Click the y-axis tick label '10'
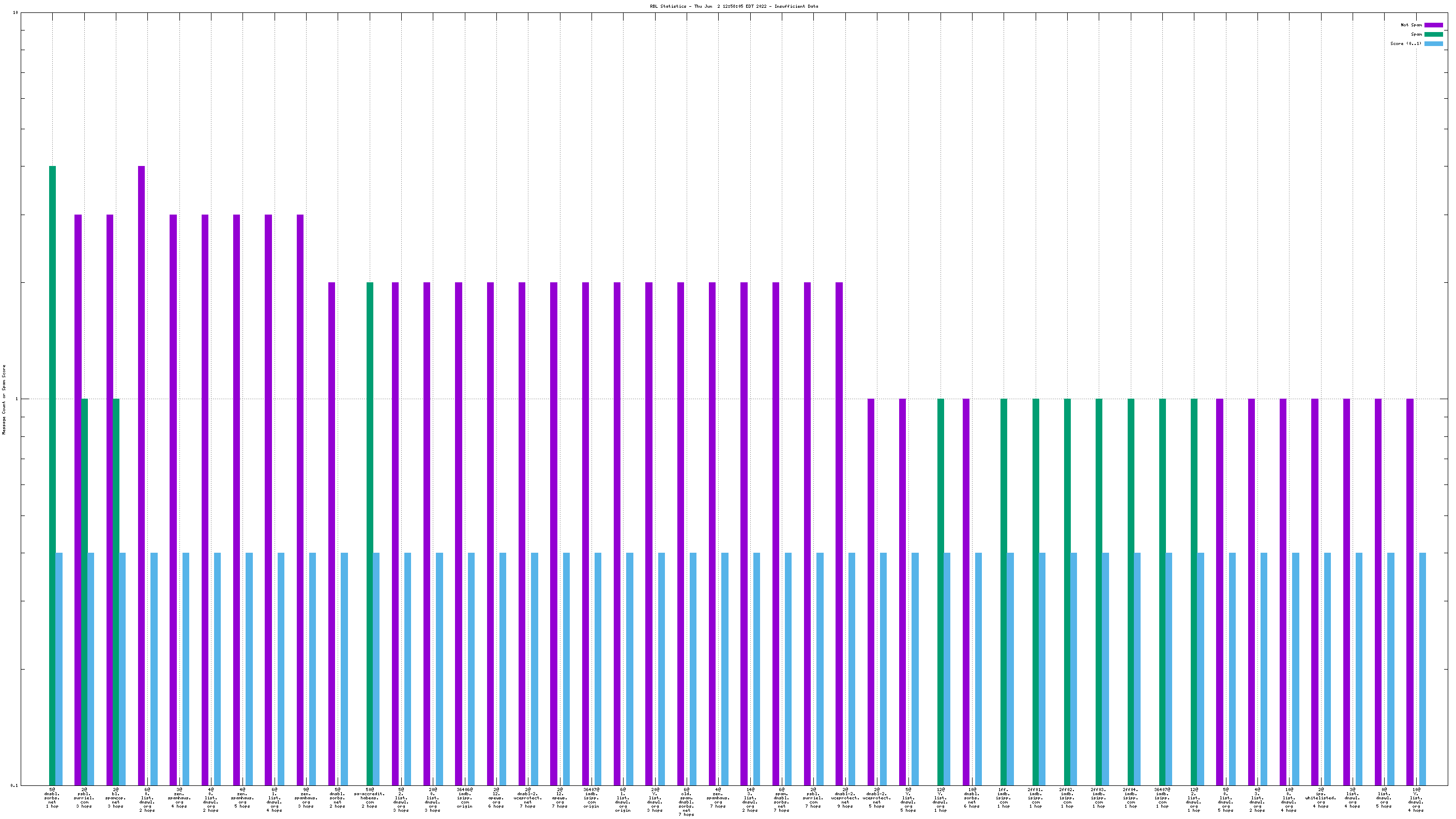1456x819 pixels. [x=16, y=12]
